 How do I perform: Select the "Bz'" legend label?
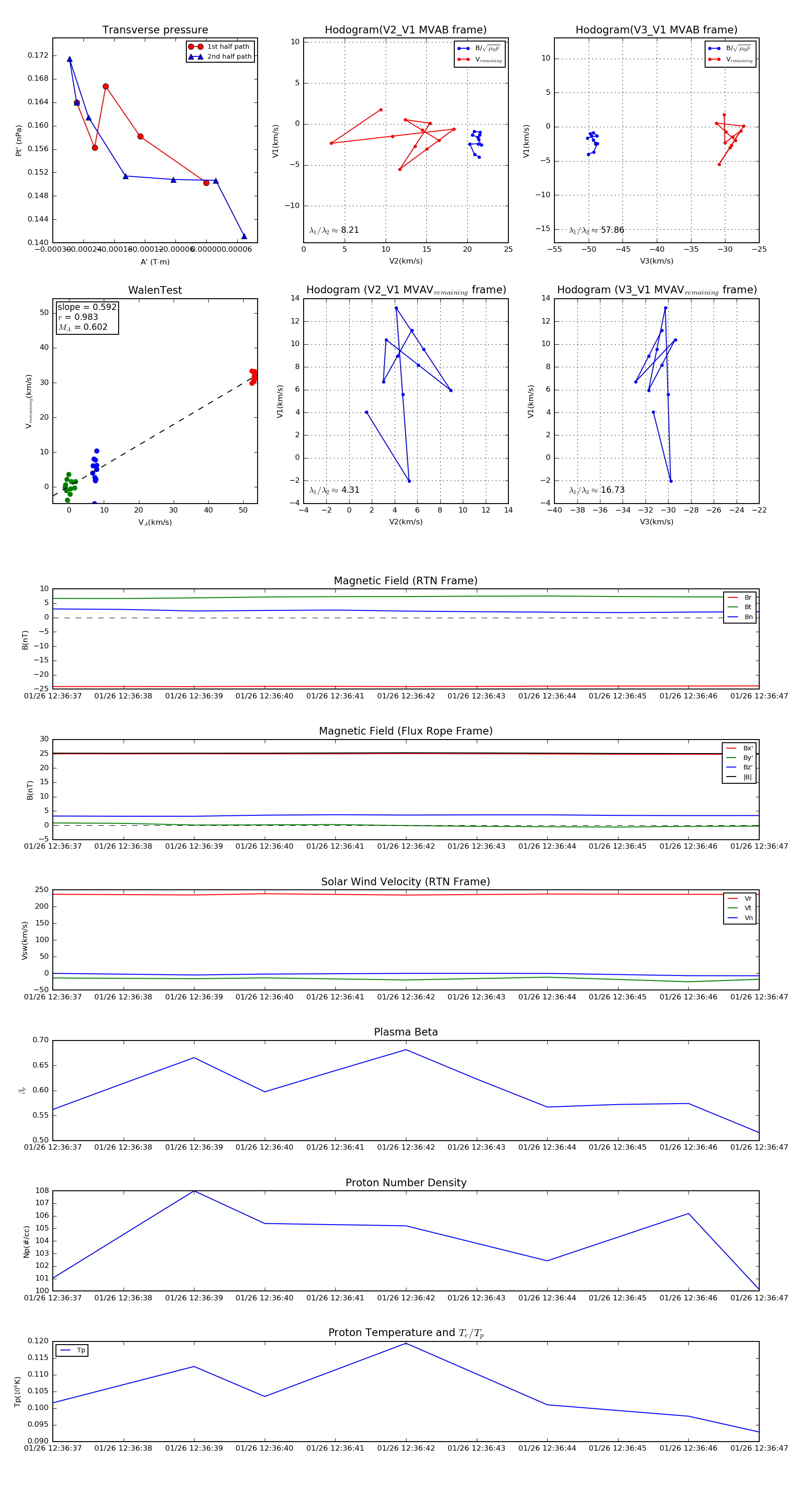click(x=748, y=768)
